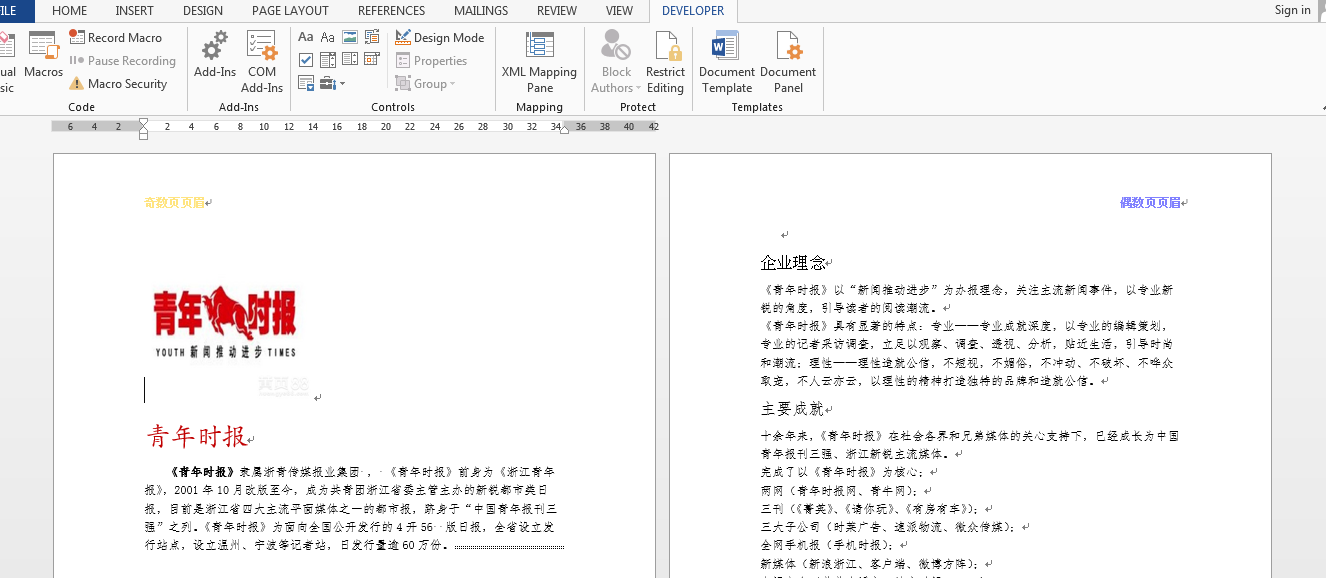This screenshot has height=578, width=1326.
Task: Open Macro Security settings
Action: click(x=117, y=84)
